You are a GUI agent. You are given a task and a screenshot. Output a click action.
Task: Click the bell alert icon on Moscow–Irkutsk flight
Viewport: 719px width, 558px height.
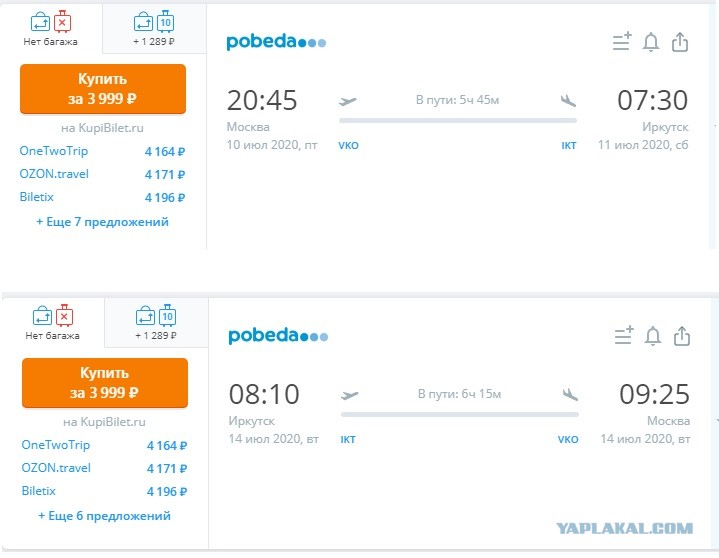pyautogui.click(x=651, y=43)
